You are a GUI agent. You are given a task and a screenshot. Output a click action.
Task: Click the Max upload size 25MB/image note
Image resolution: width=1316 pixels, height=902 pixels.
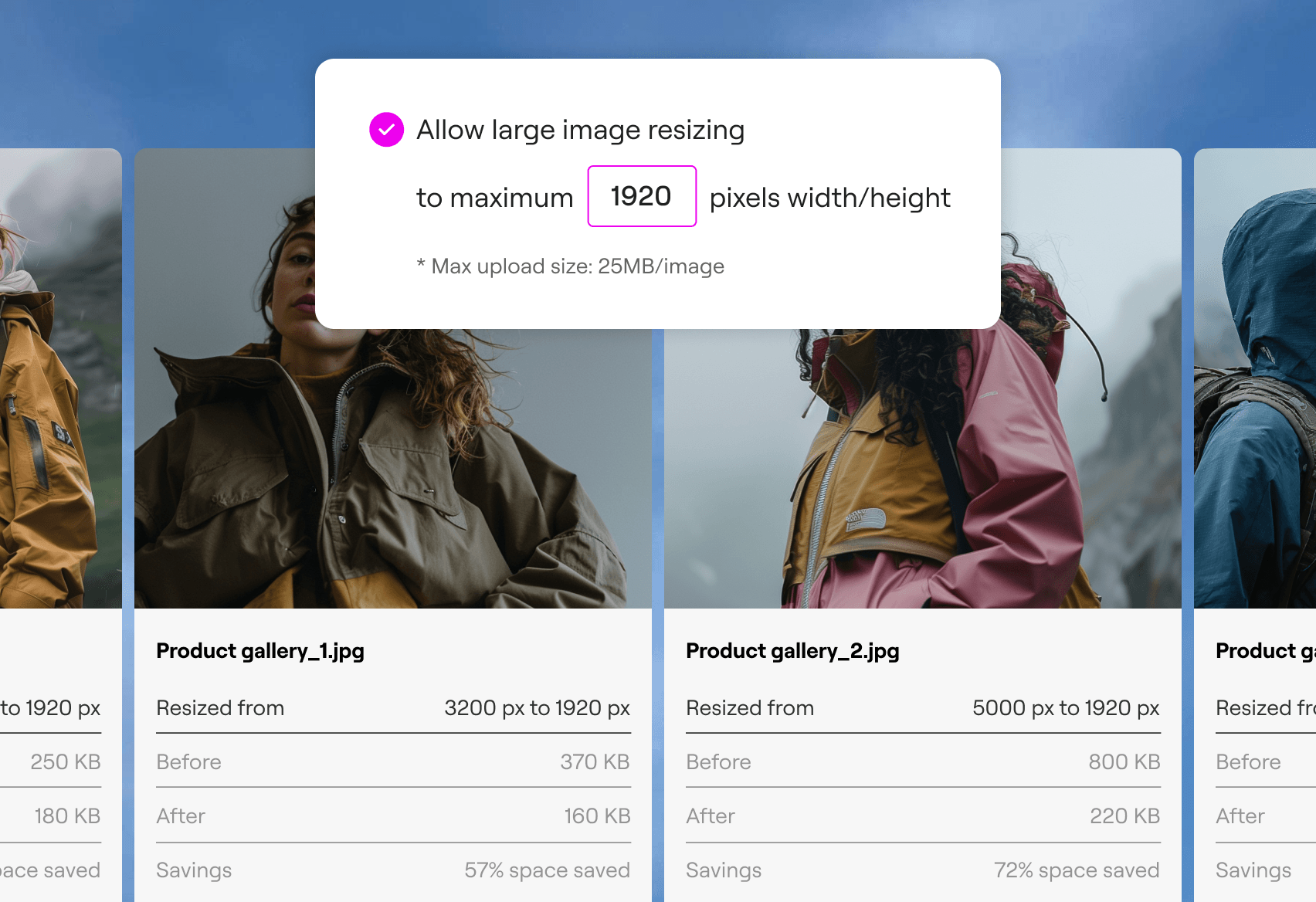click(571, 266)
